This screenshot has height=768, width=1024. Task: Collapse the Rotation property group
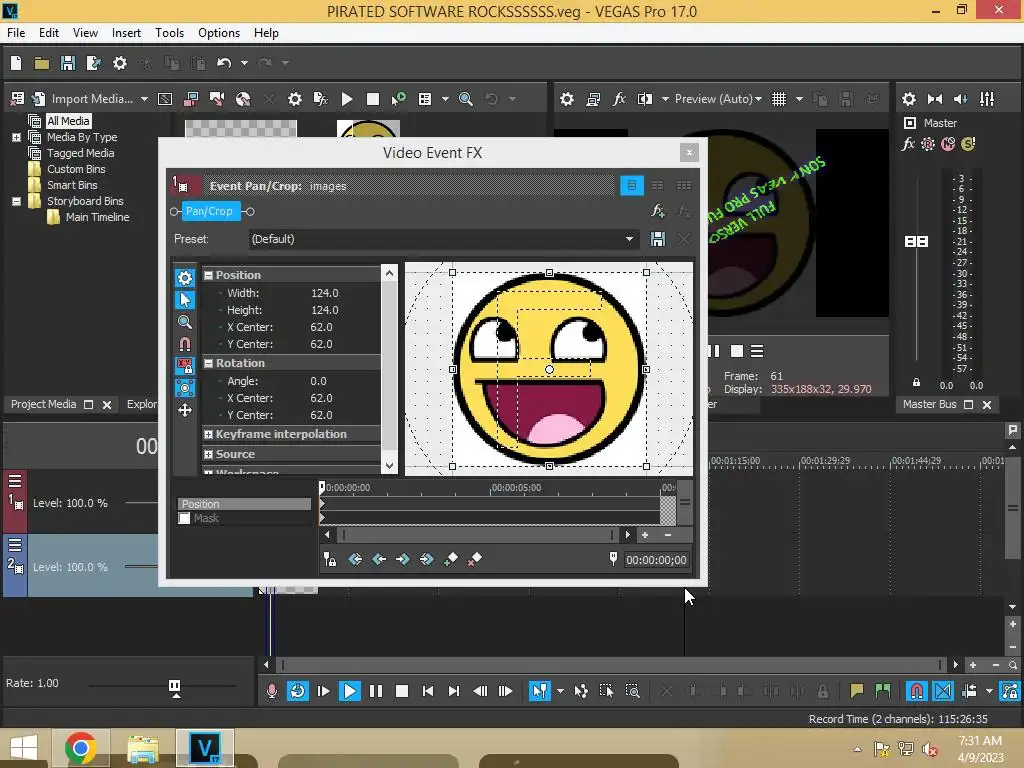pos(208,363)
